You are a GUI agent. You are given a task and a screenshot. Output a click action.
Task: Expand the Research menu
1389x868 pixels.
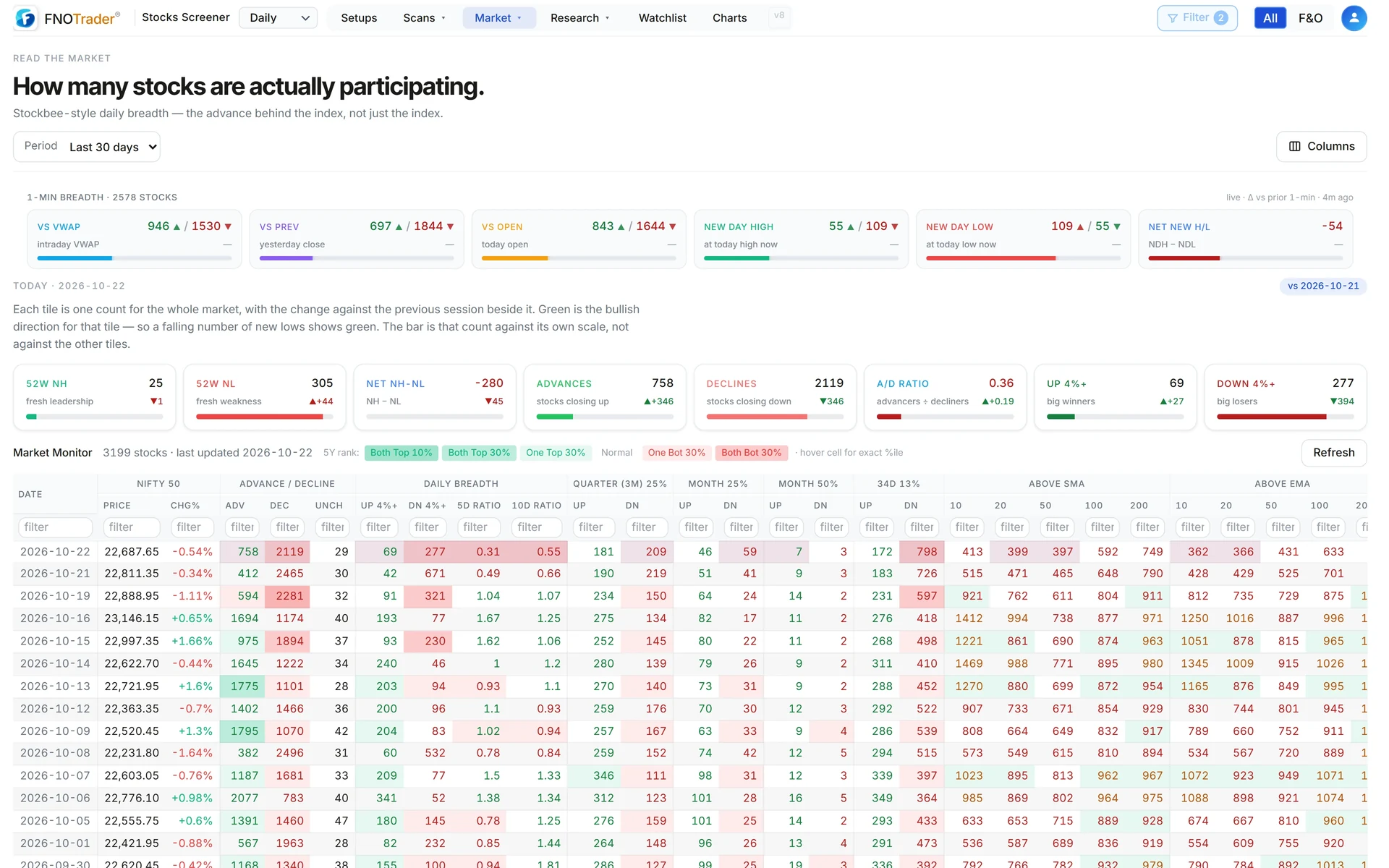click(x=580, y=18)
